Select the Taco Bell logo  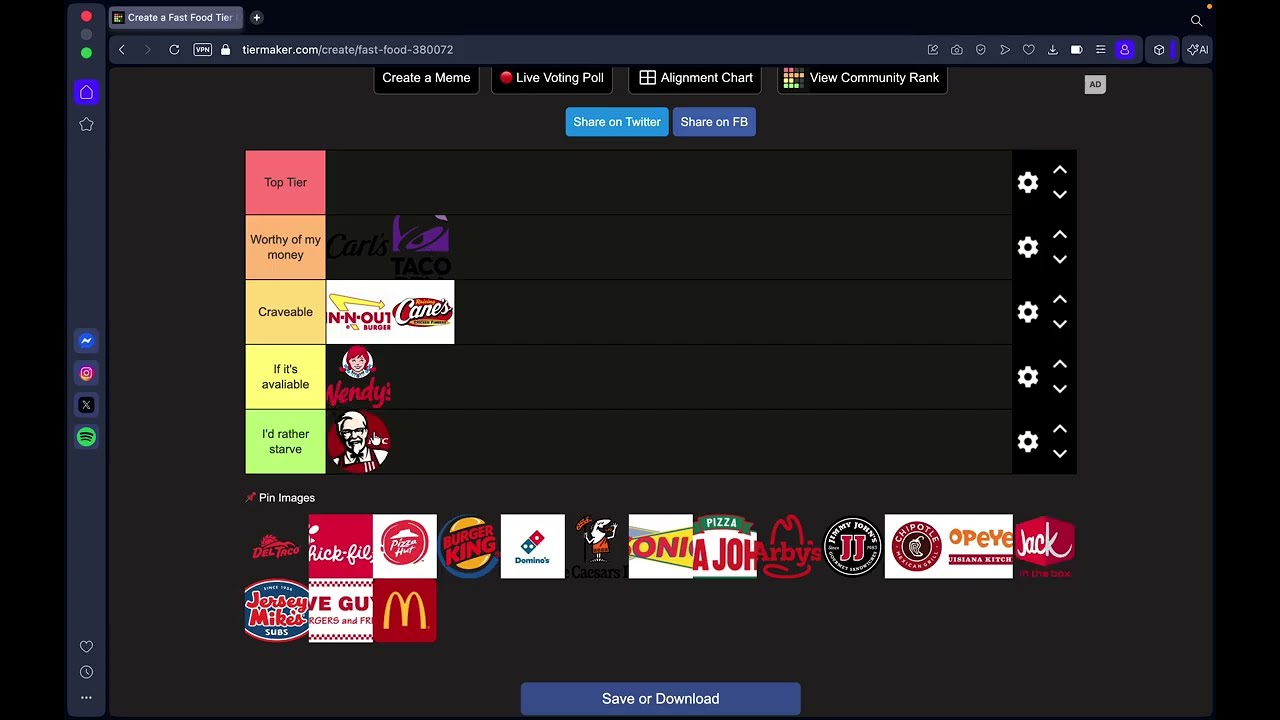coord(421,247)
